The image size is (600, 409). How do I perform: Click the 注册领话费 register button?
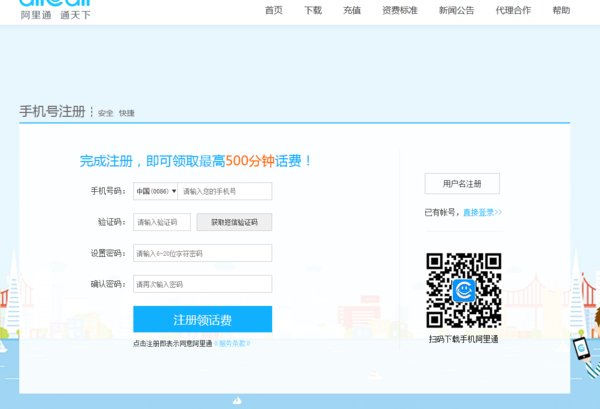pos(202,319)
